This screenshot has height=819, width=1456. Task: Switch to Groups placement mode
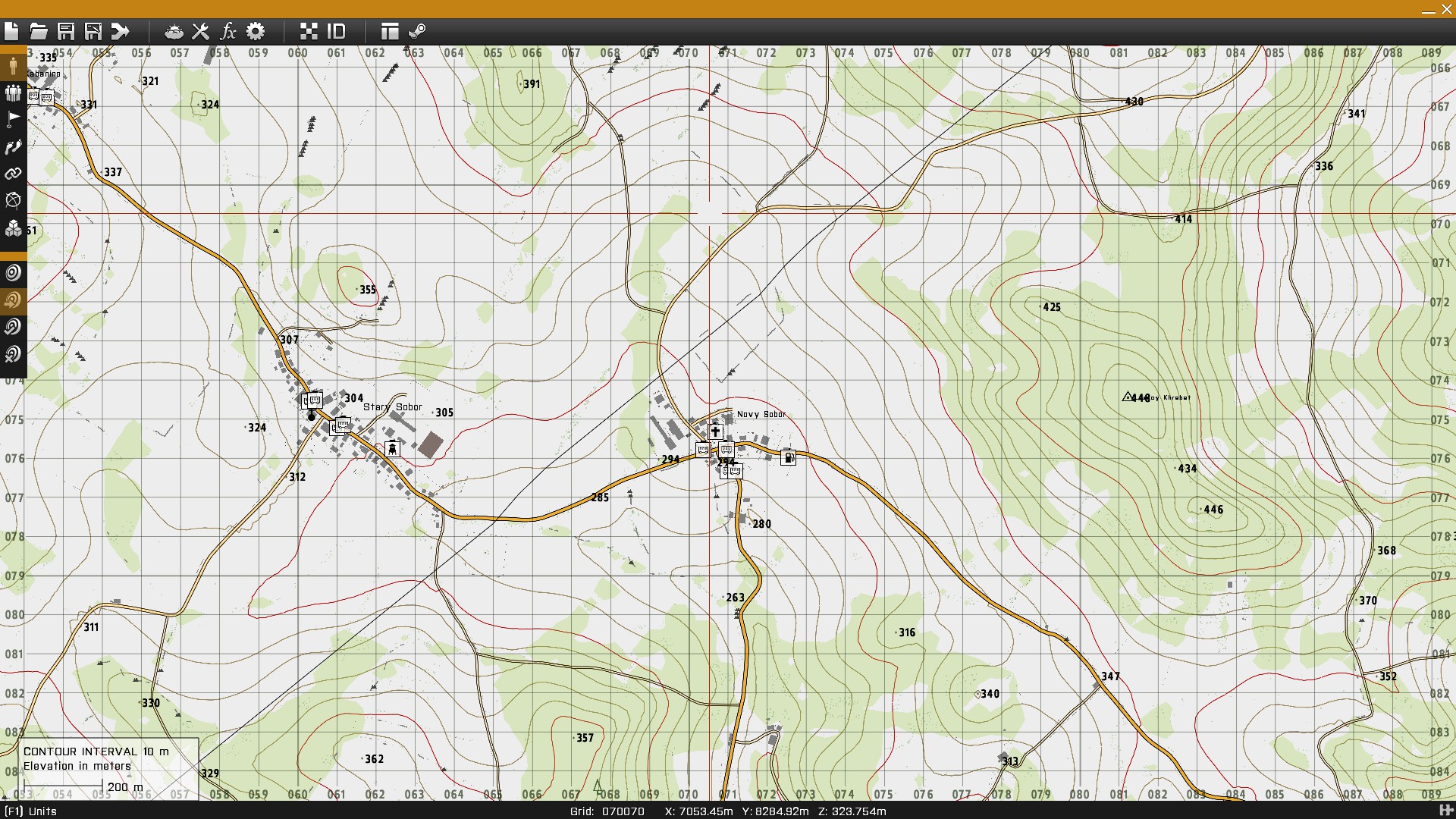pos(13,93)
